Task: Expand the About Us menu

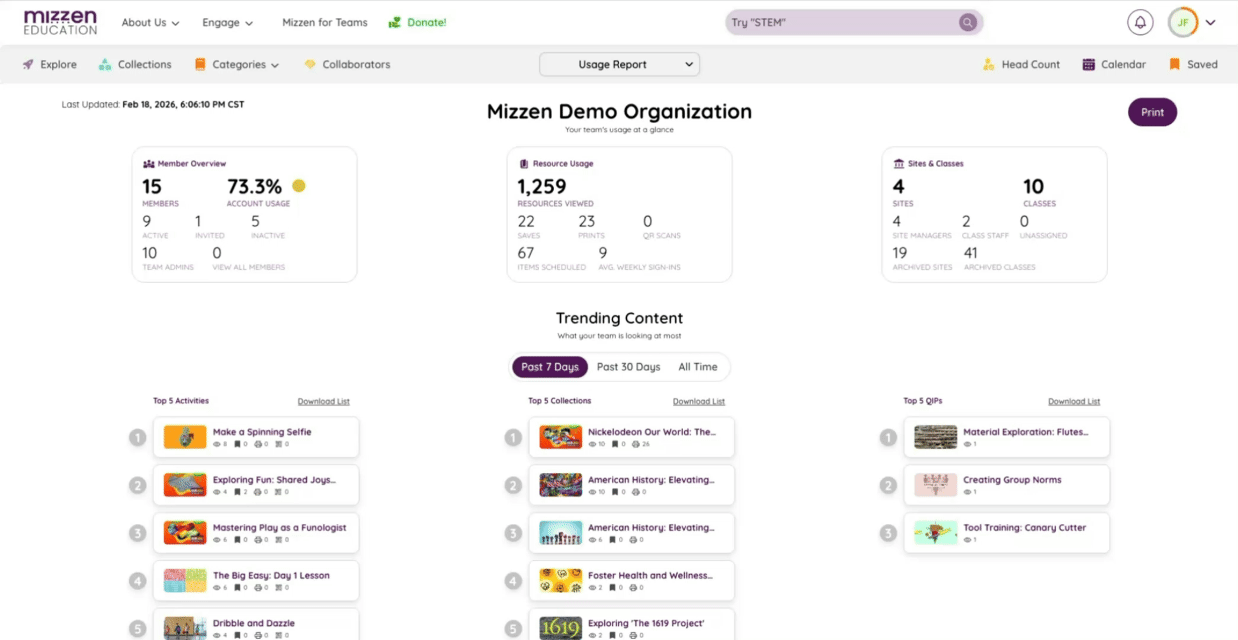Action: coord(150,22)
